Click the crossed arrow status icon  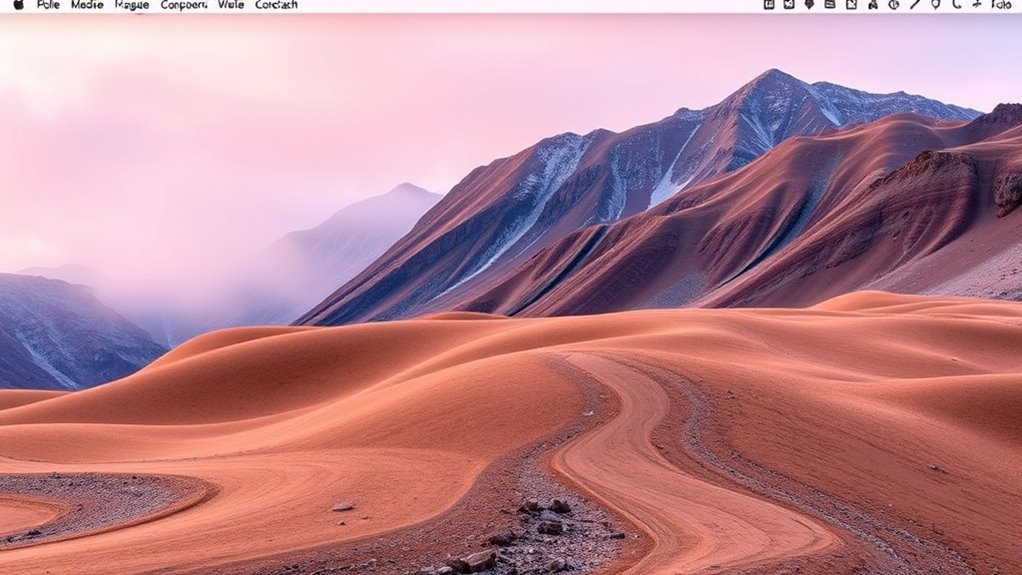coord(976,5)
